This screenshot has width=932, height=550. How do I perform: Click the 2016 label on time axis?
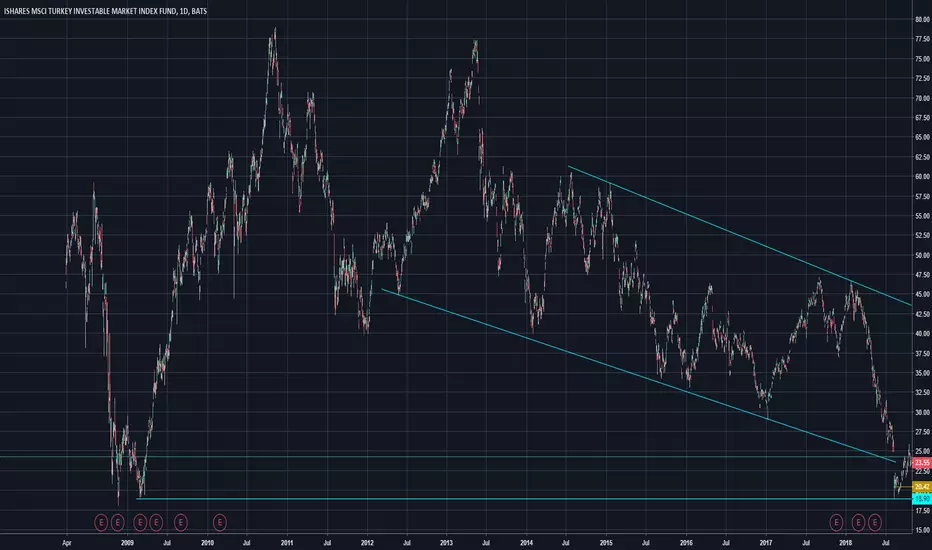tap(686, 542)
